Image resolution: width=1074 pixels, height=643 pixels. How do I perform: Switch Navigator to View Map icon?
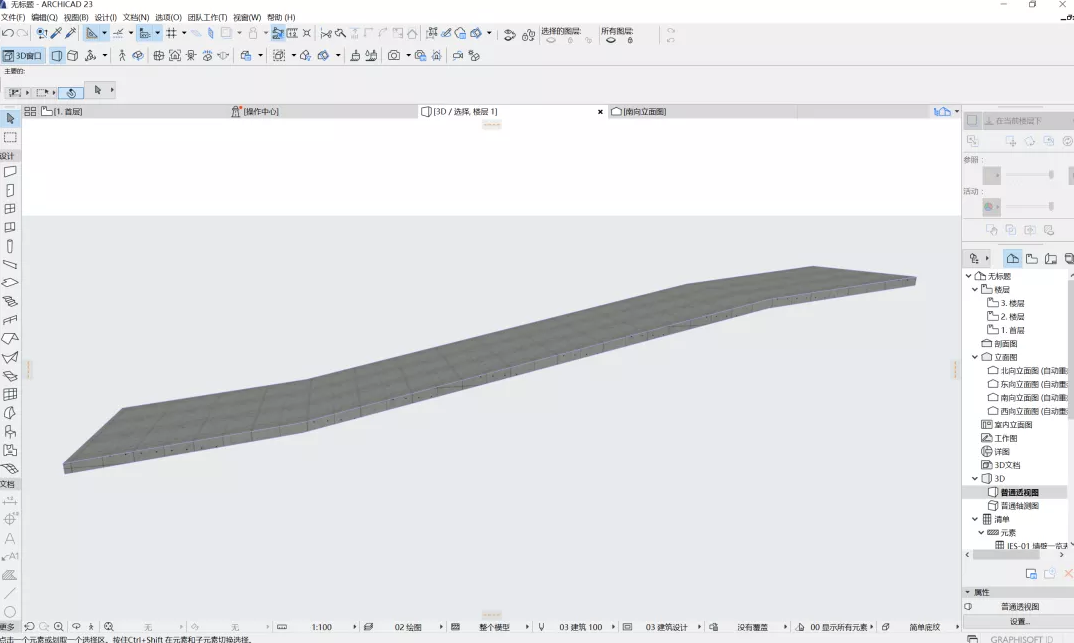pyautogui.click(x=1032, y=258)
